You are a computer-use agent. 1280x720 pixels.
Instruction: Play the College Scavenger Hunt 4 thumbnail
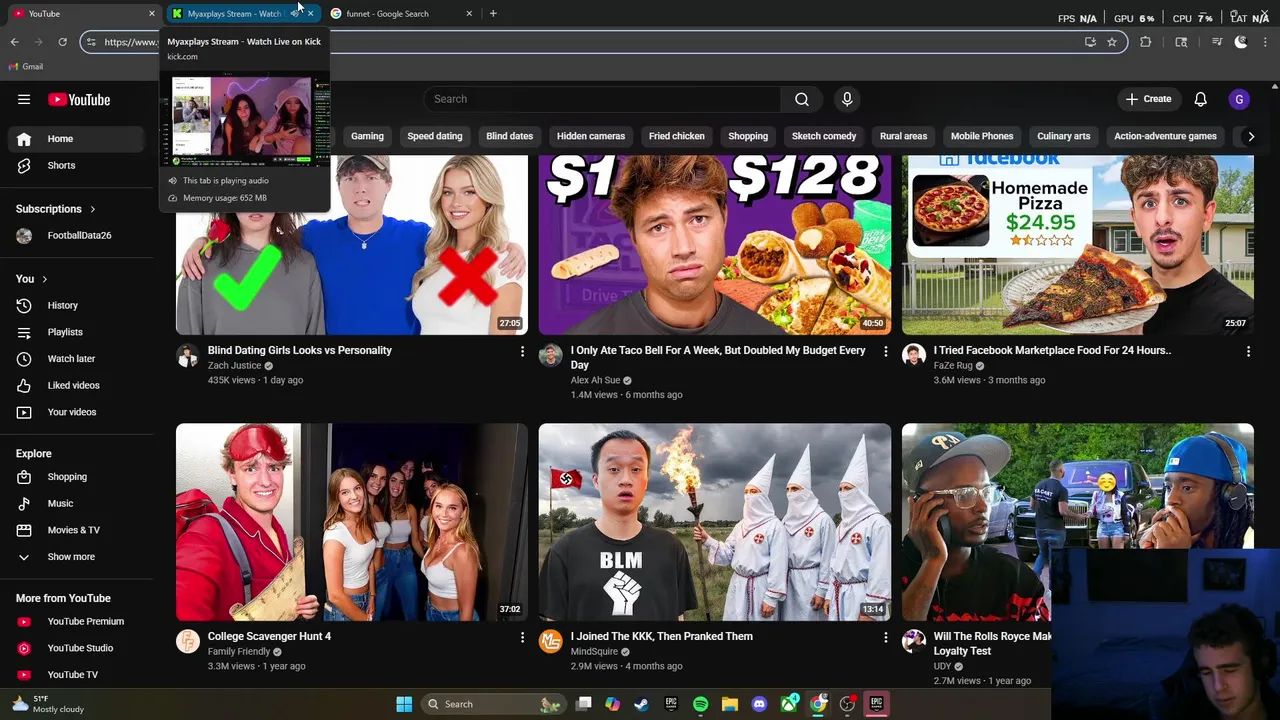pos(352,522)
